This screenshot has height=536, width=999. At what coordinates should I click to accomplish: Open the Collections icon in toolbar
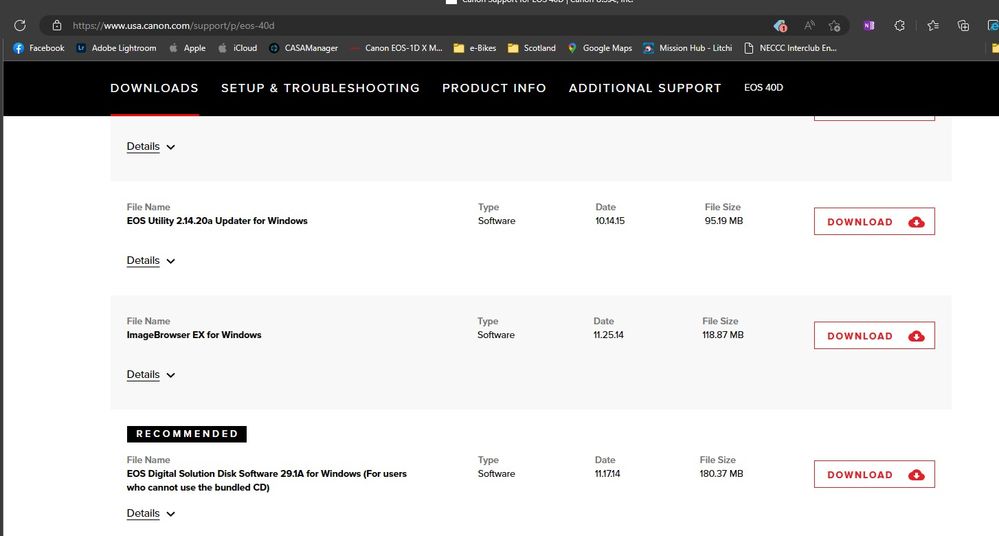pyautogui.click(x=963, y=25)
